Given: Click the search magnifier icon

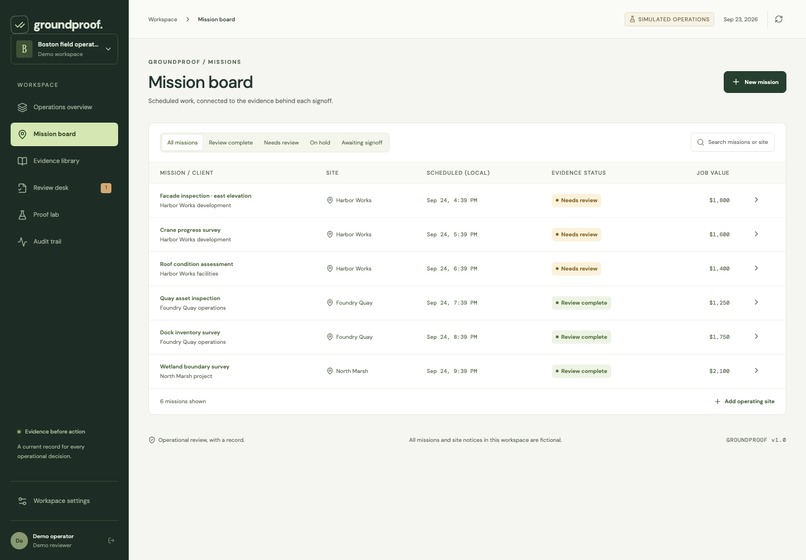Looking at the screenshot, I should (700, 142).
